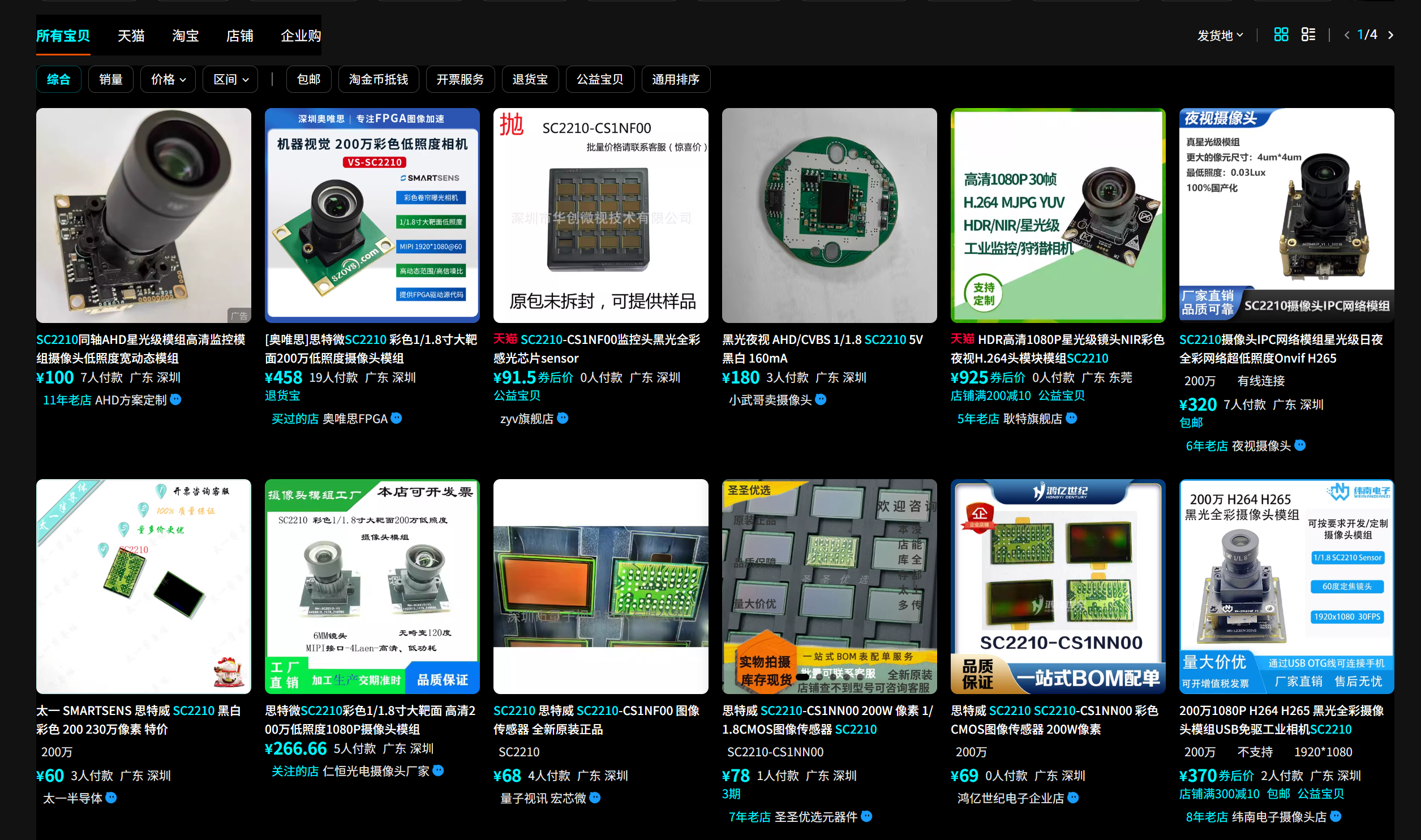Image resolution: width=1421 pixels, height=840 pixels.
Task: Select 所有宝贝 tab
Action: (63, 36)
